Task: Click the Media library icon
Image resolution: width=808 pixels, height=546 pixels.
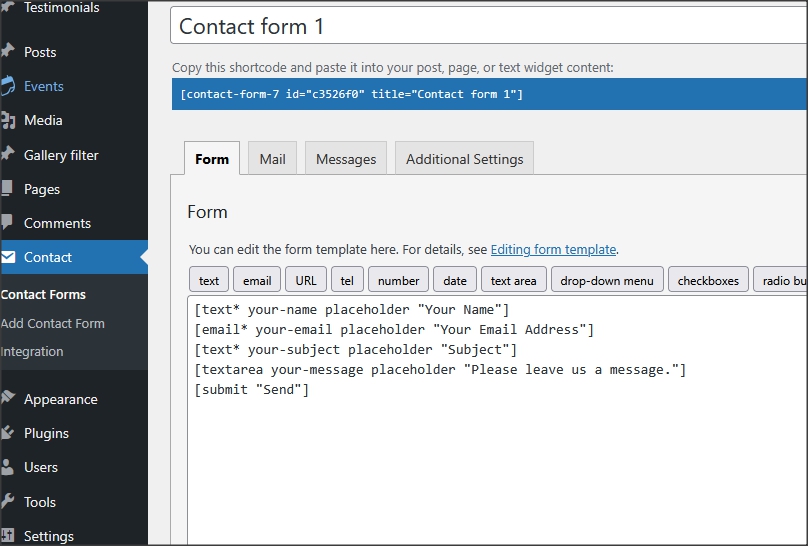Action: tap(8, 120)
